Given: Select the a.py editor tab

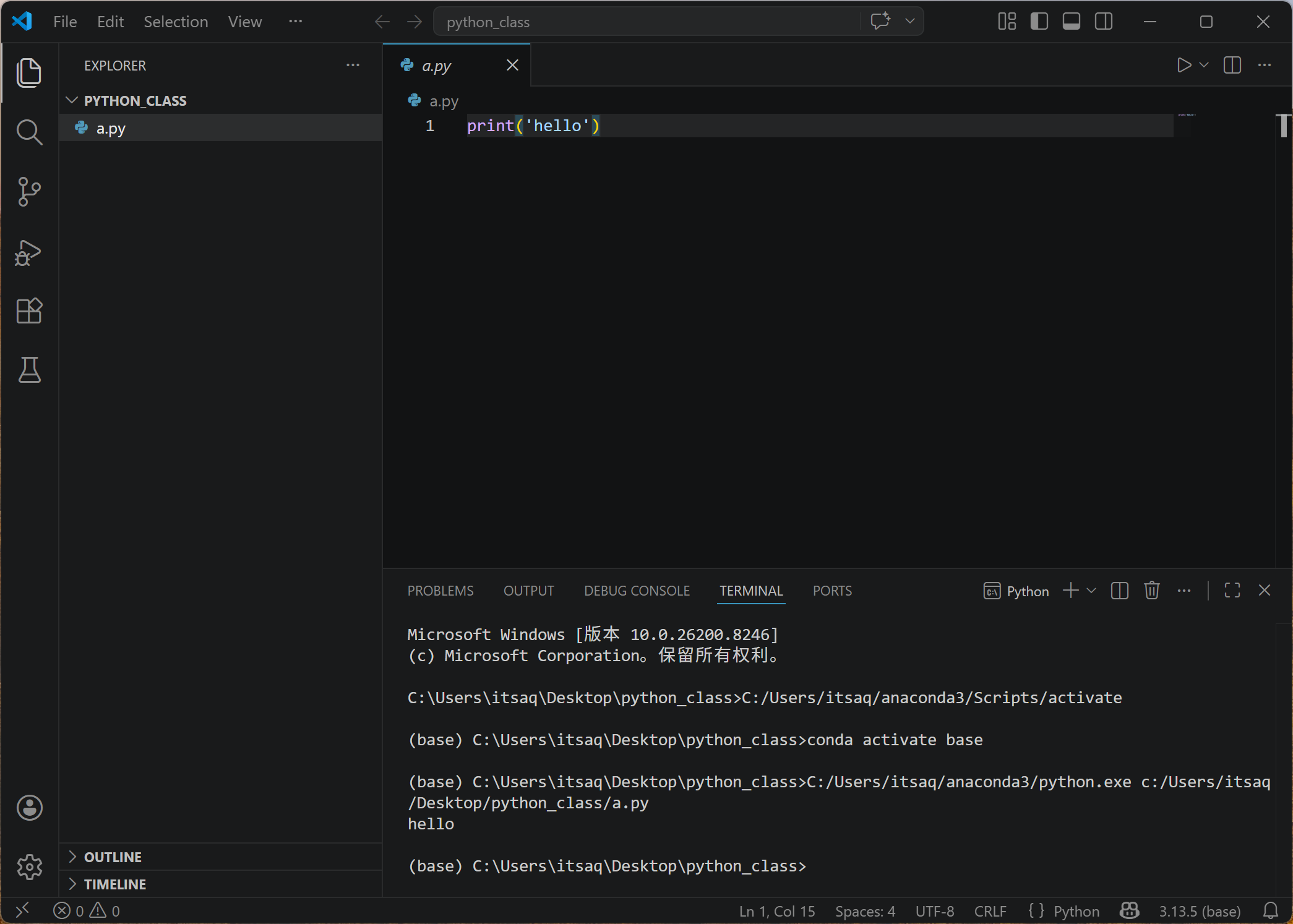Looking at the screenshot, I should coord(457,65).
